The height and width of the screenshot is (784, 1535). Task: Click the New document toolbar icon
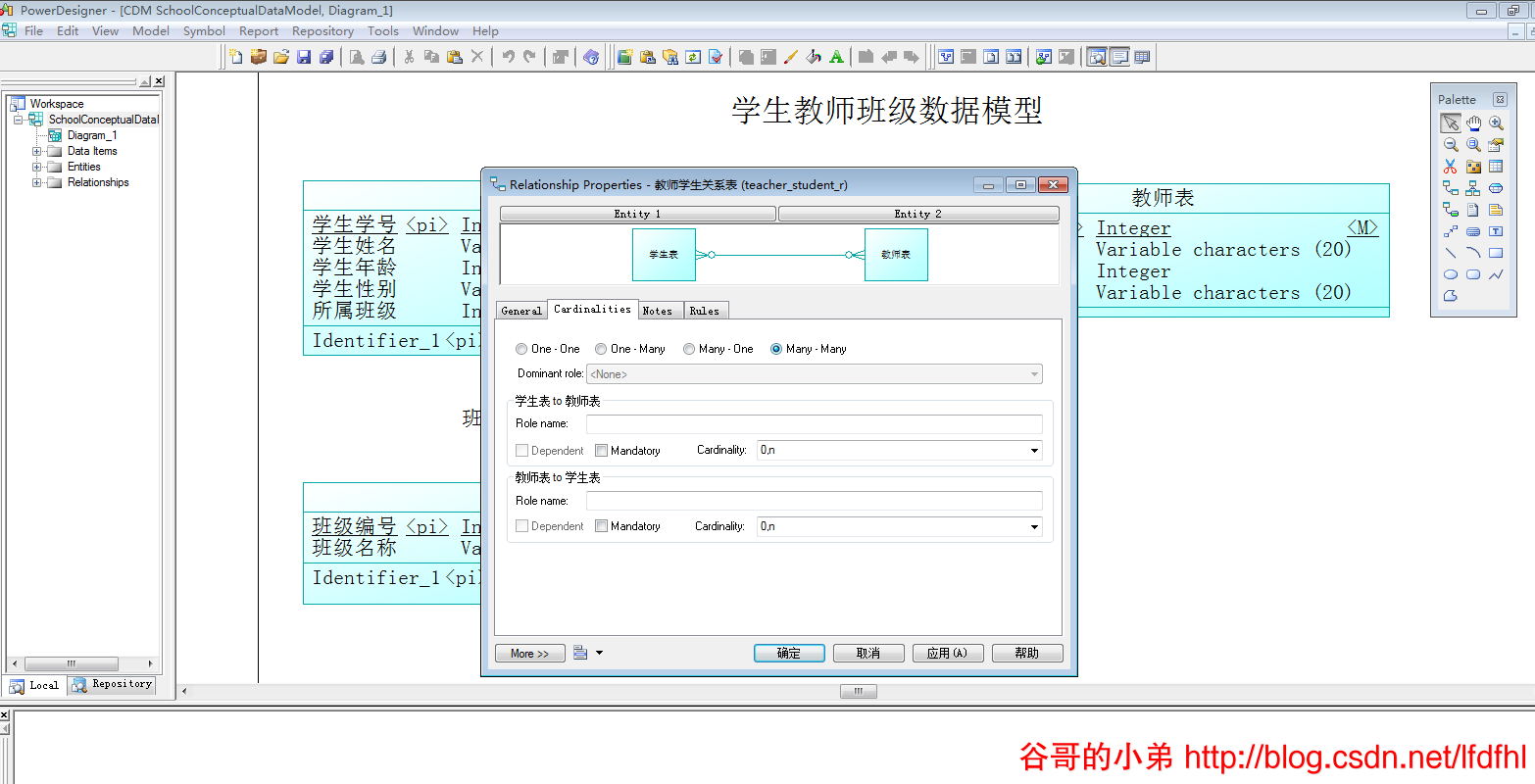pos(236,57)
